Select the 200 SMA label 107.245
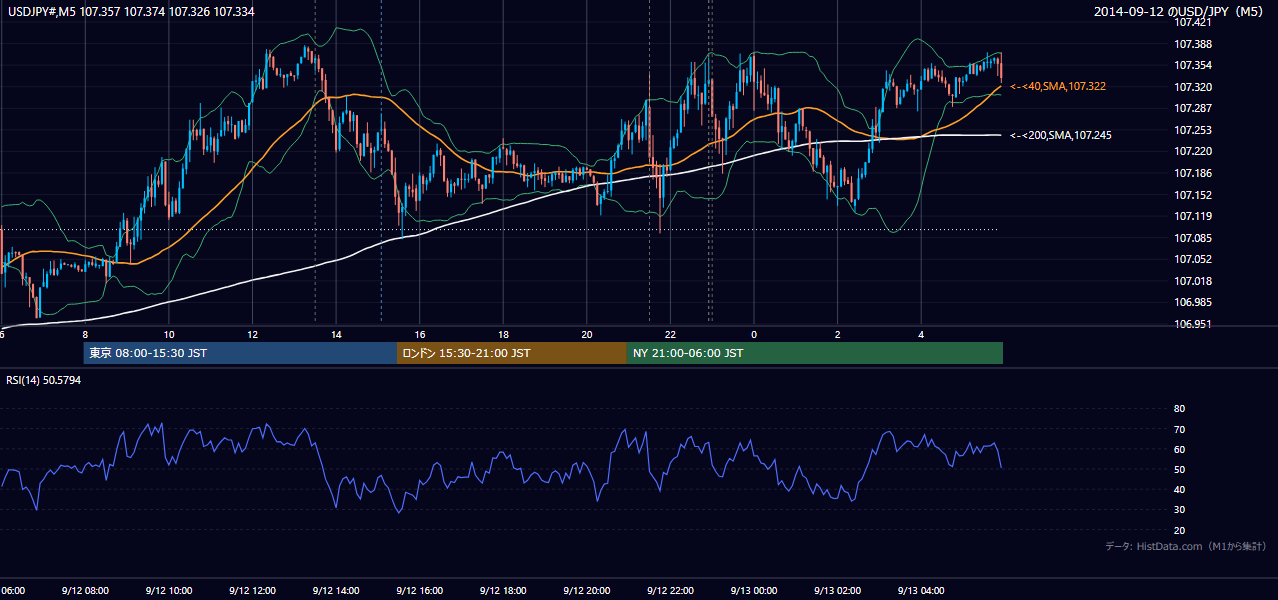 click(1062, 135)
